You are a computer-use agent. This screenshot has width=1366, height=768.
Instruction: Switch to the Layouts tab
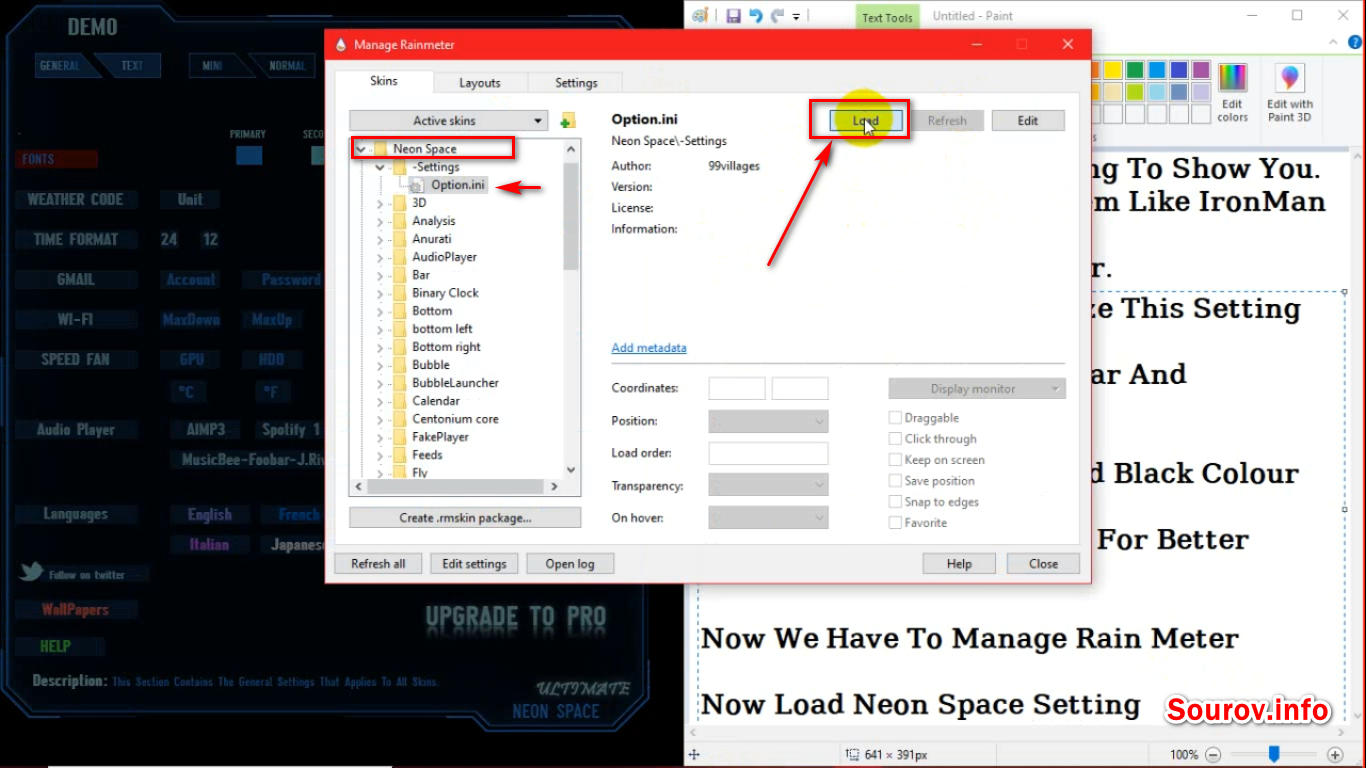pyautogui.click(x=480, y=83)
